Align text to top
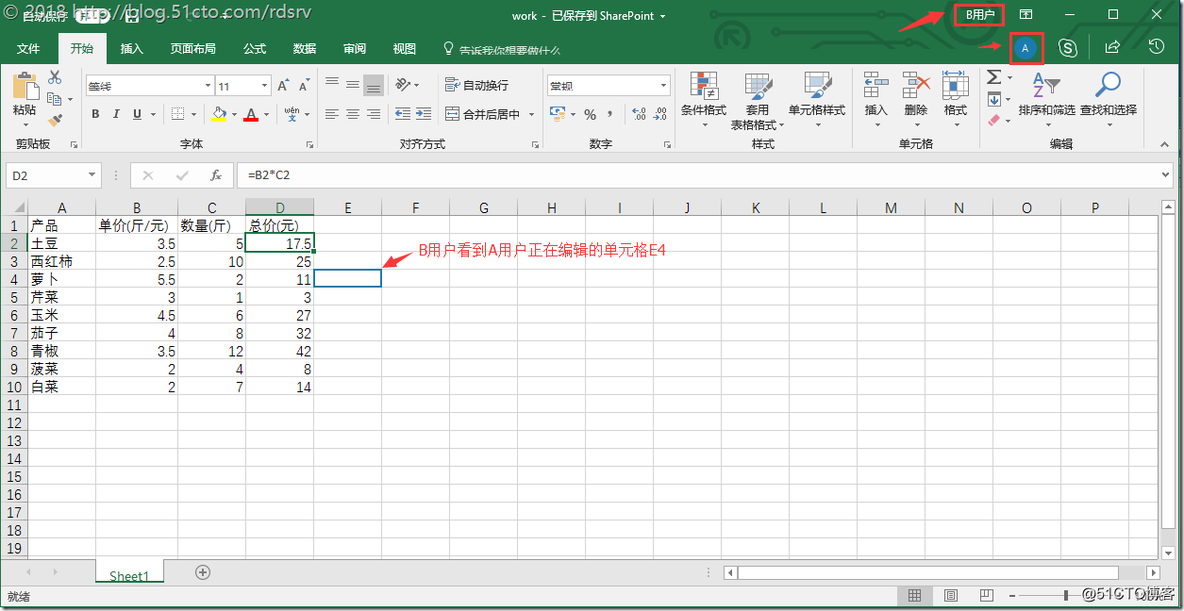Viewport: 1184px width, 611px height. pyautogui.click(x=331, y=85)
